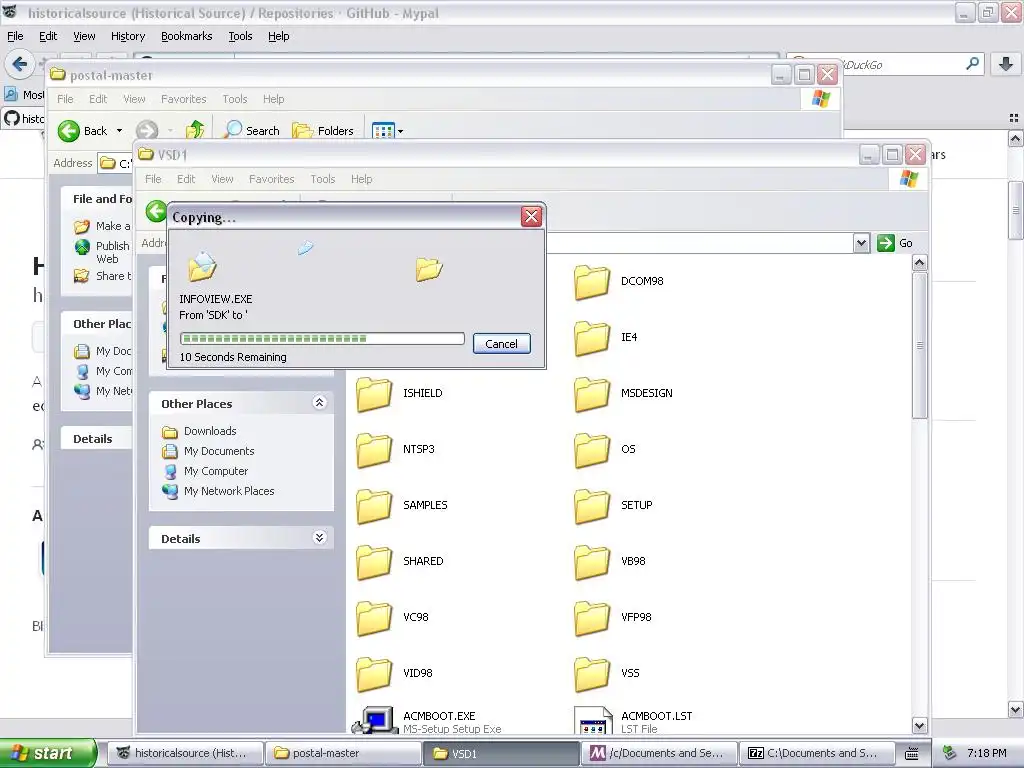Screen dimensions: 1024x768
Task: Open the History menu in Mypal
Action: (x=127, y=36)
